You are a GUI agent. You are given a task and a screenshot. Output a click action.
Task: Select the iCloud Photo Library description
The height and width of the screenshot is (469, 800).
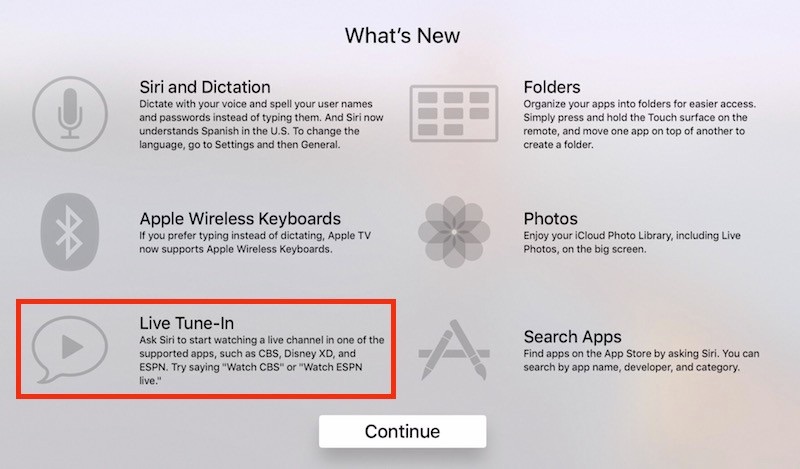(632, 242)
